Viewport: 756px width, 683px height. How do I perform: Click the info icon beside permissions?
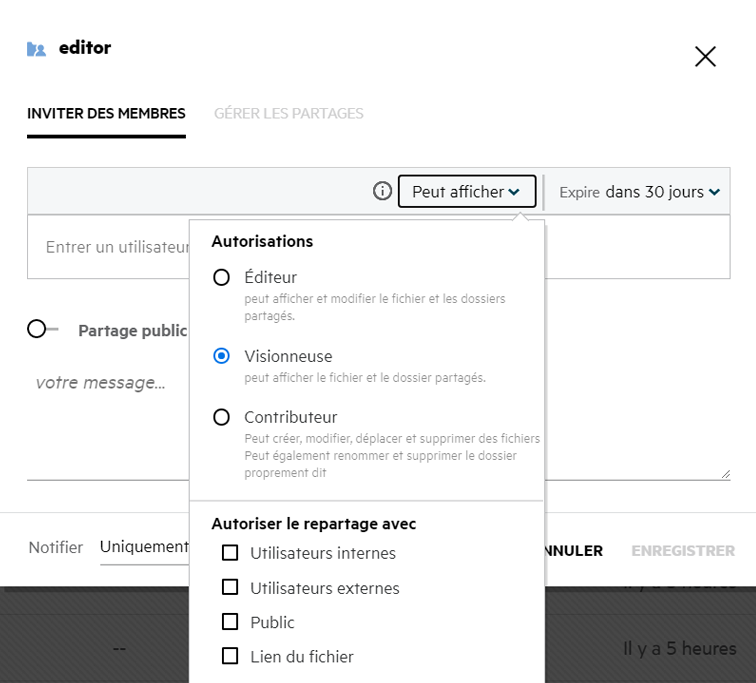[382, 191]
